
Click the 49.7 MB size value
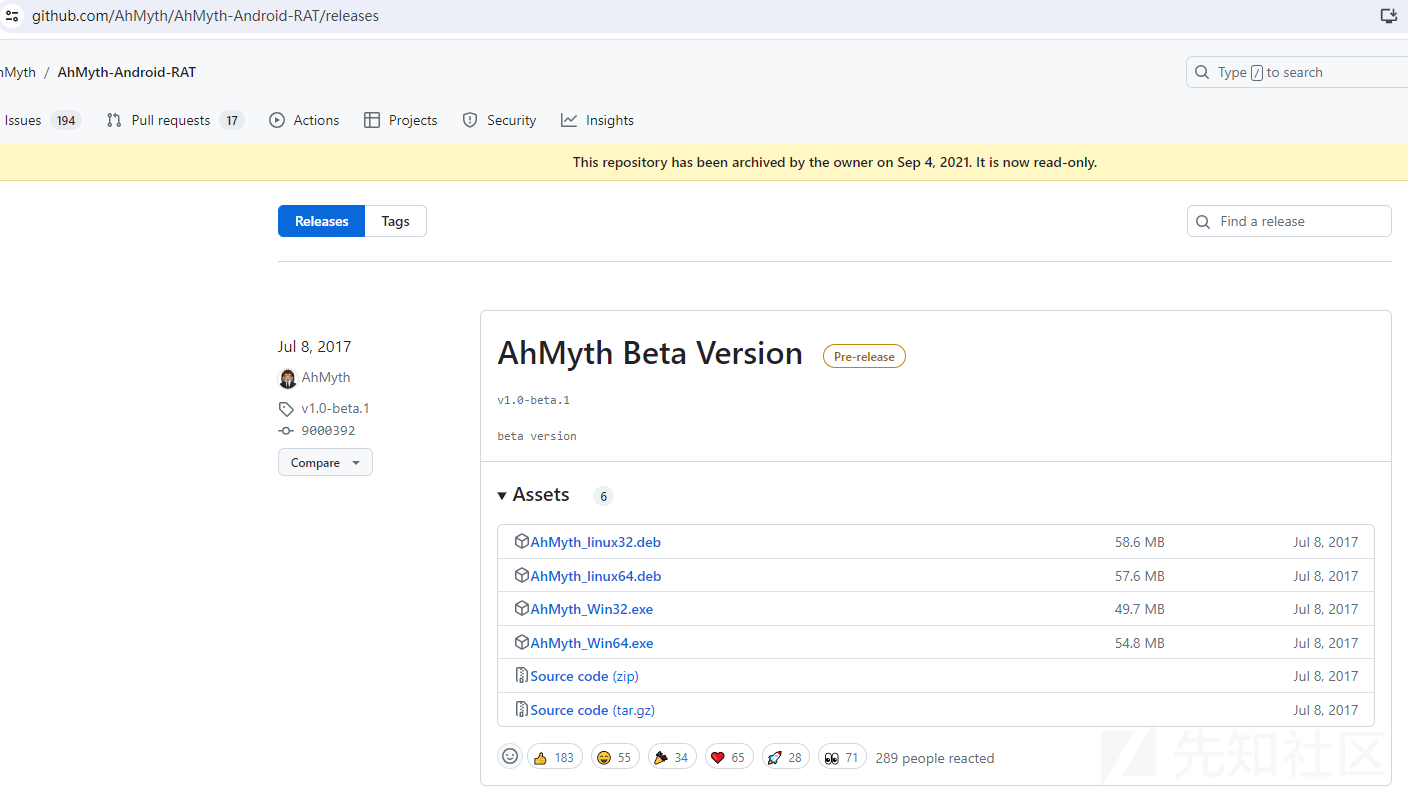(x=1140, y=609)
